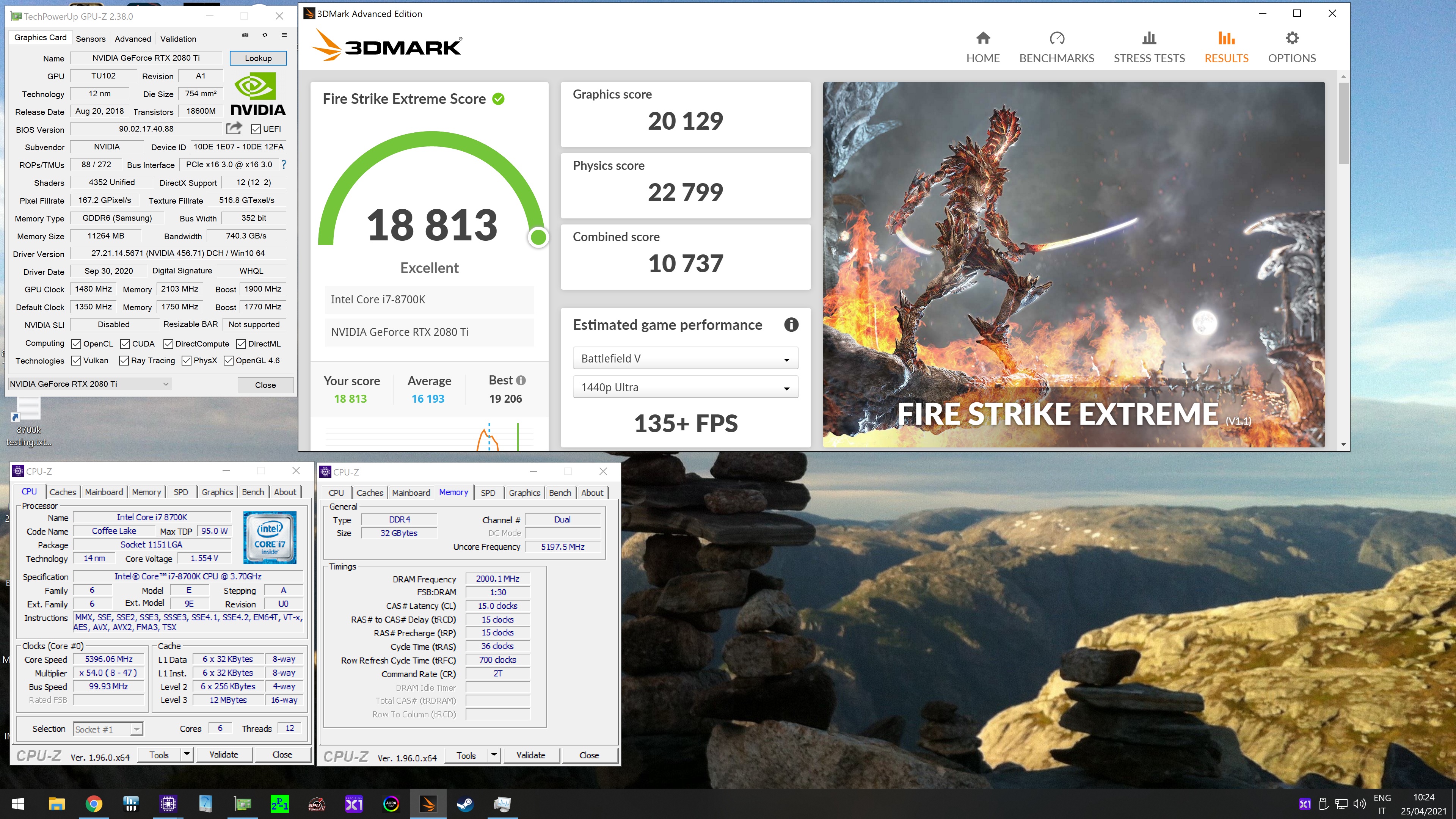Open estimated game performance info icon
1456x819 pixels.
(791, 325)
